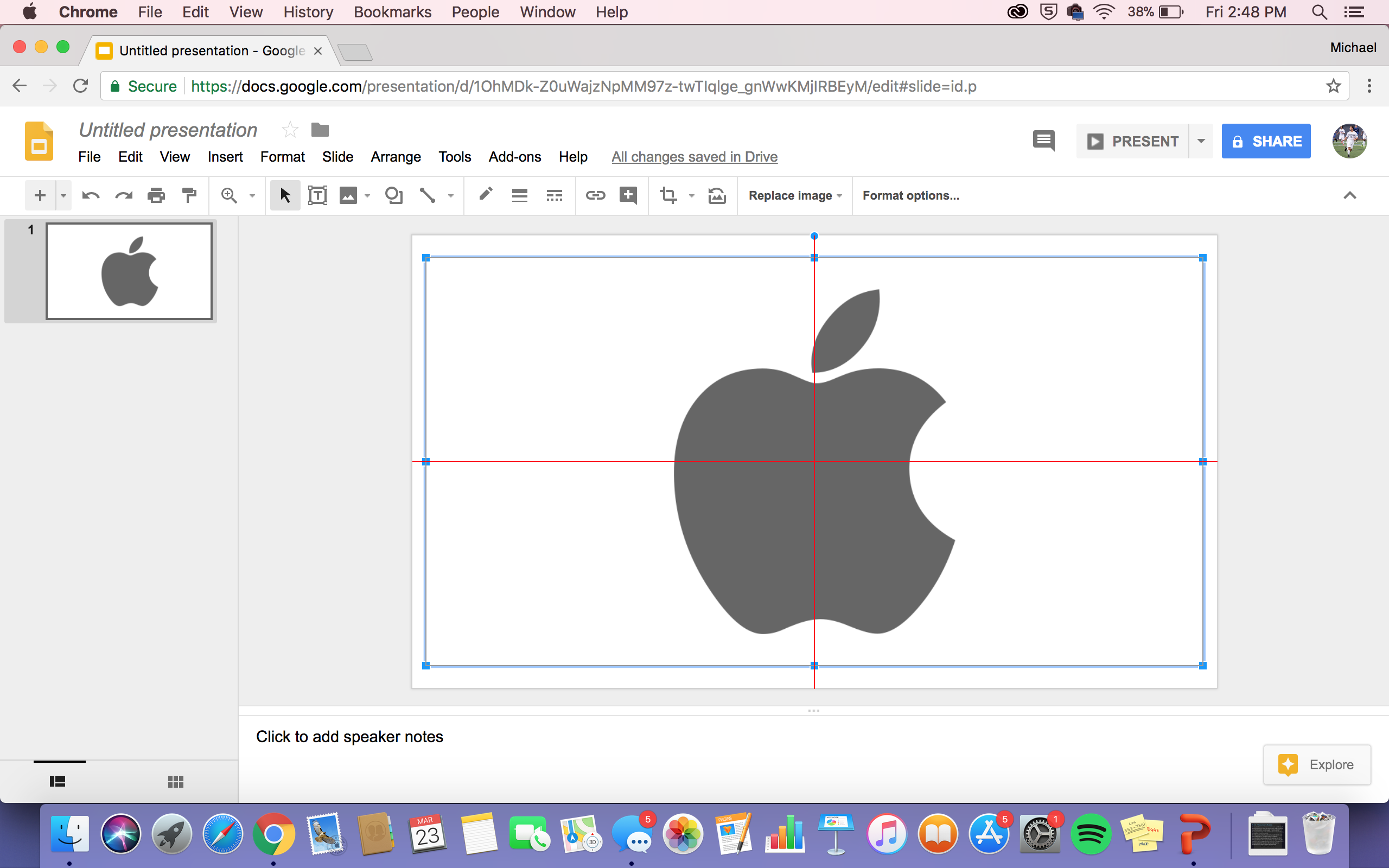The image size is (1389, 868).
Task: Click the Insert link icon
Action: (595, 196)
